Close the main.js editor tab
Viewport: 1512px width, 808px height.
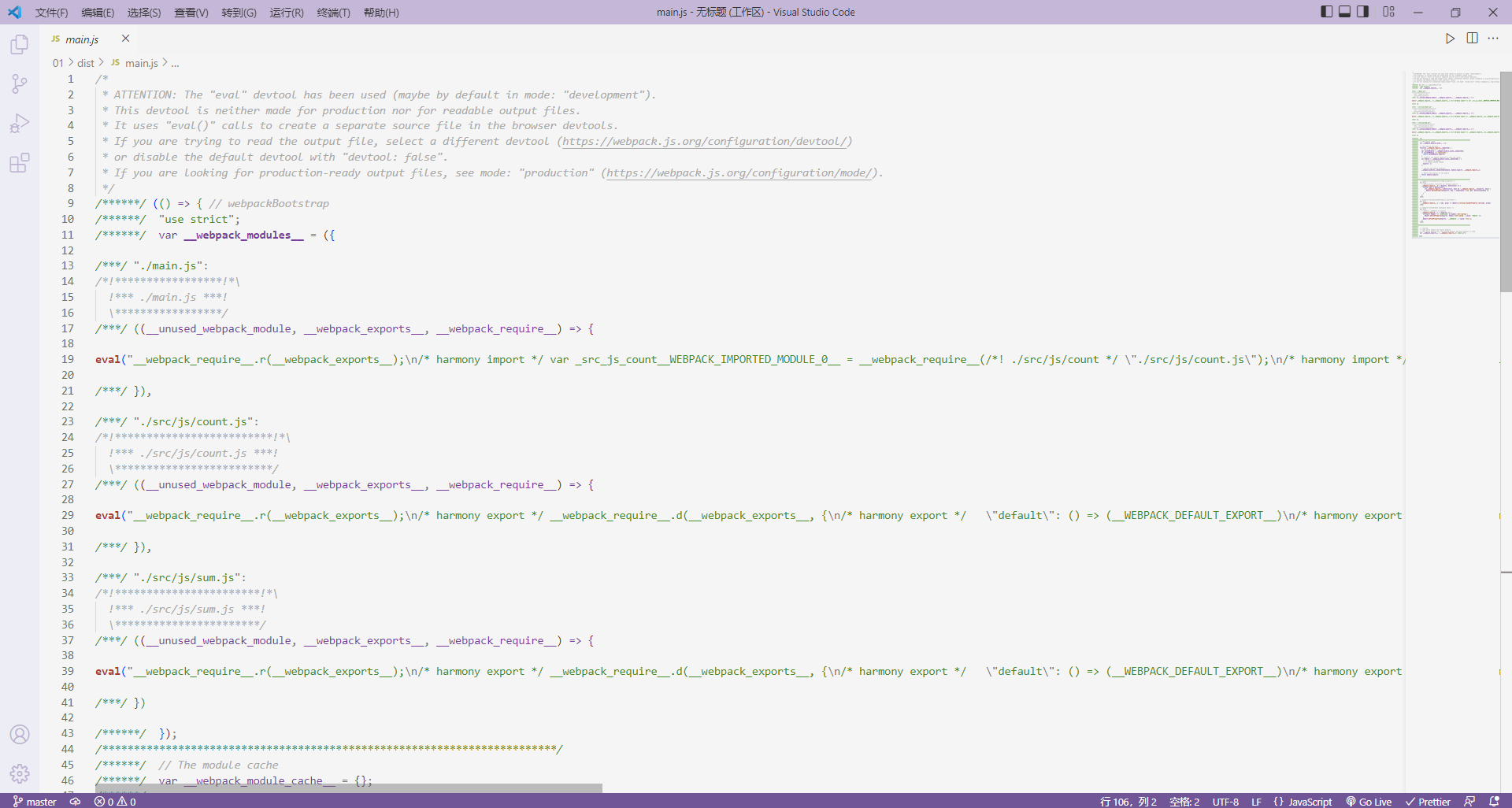click(x=125, y=39)
